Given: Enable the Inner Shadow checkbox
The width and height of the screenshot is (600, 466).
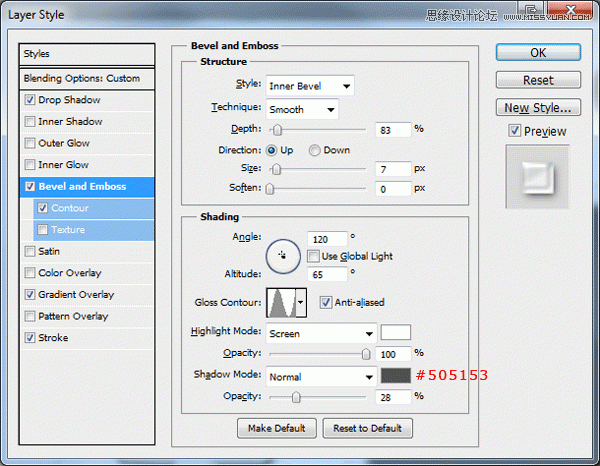Looking at the screenshot, I should point(30,122).
